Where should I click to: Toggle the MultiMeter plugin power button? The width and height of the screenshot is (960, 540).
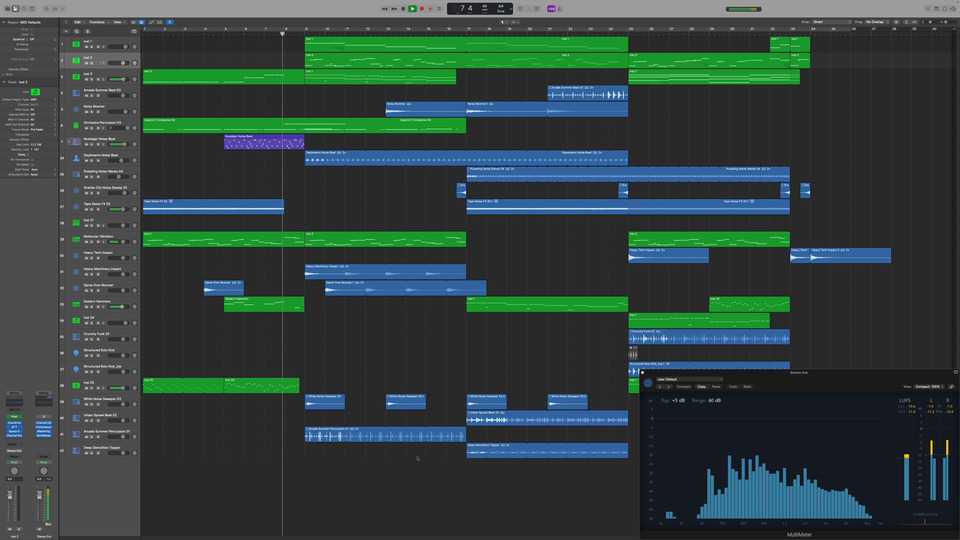pos(648,383)
